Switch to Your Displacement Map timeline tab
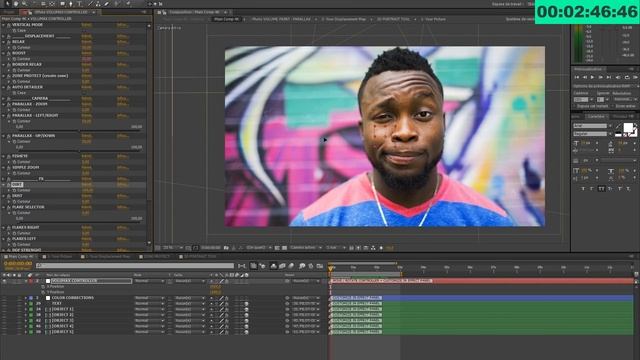The width and height of the screenshot is (640, 360). coord(107,257)
